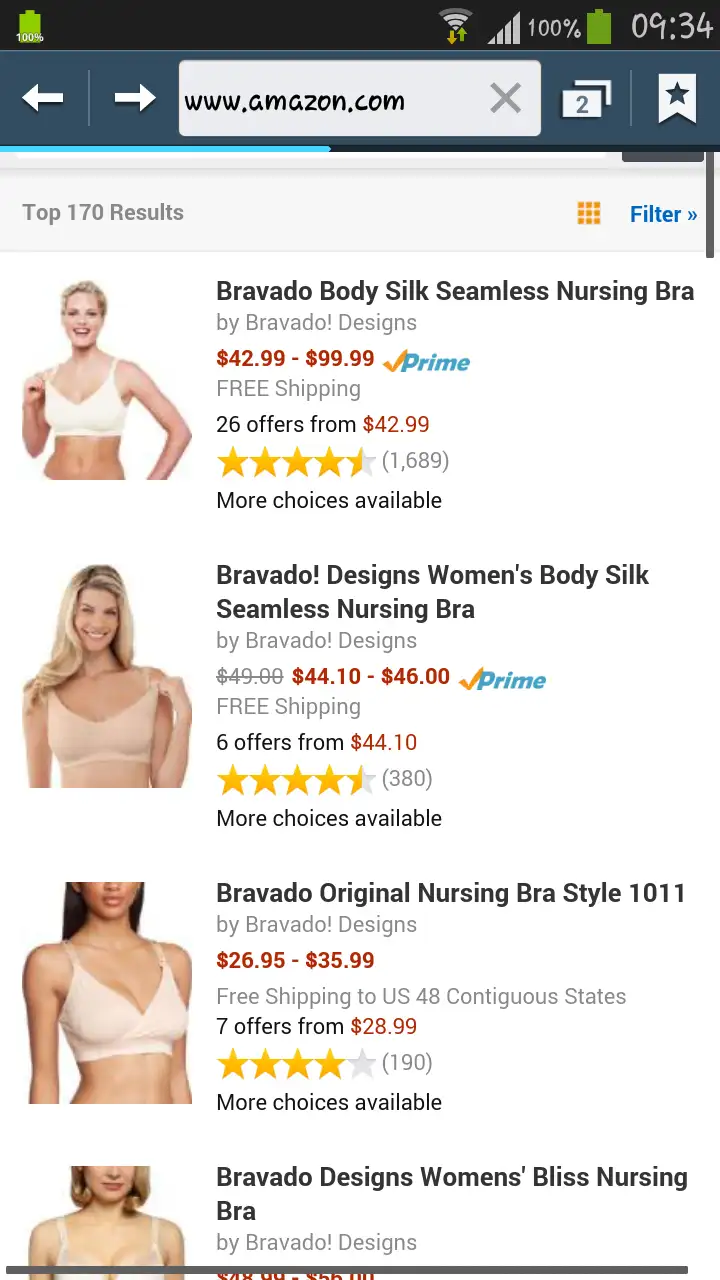Open Bravado Designs Womens' Bliss Nursing Bra

pyautogui.click(x=452, y=1194)
